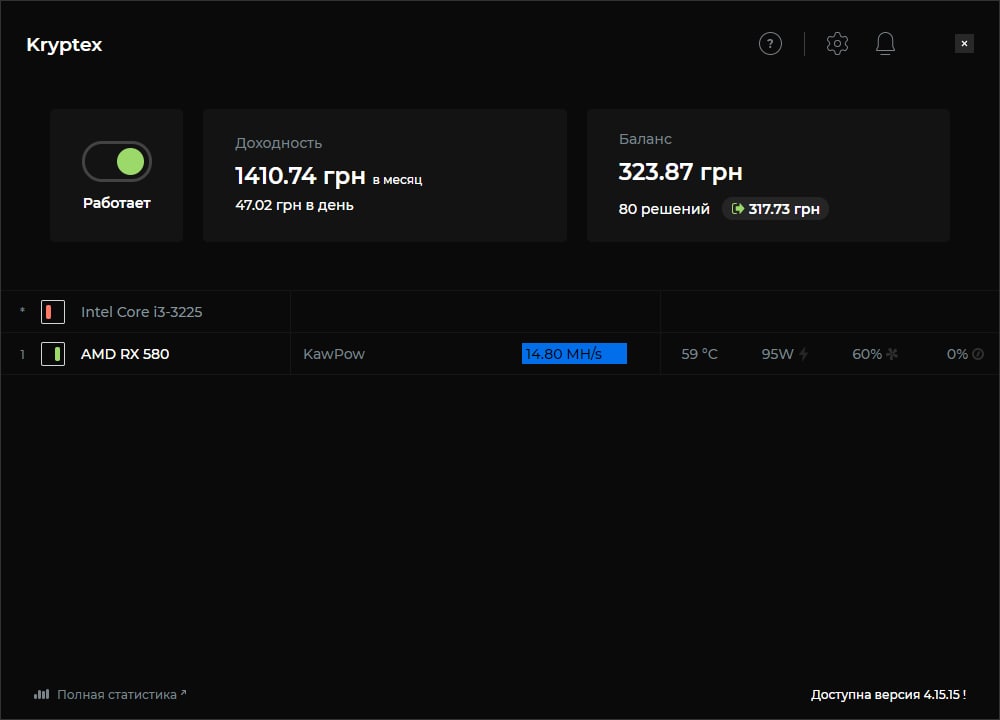Click the 1410.74 грн monthly profitability

click(x=300, y=175)
